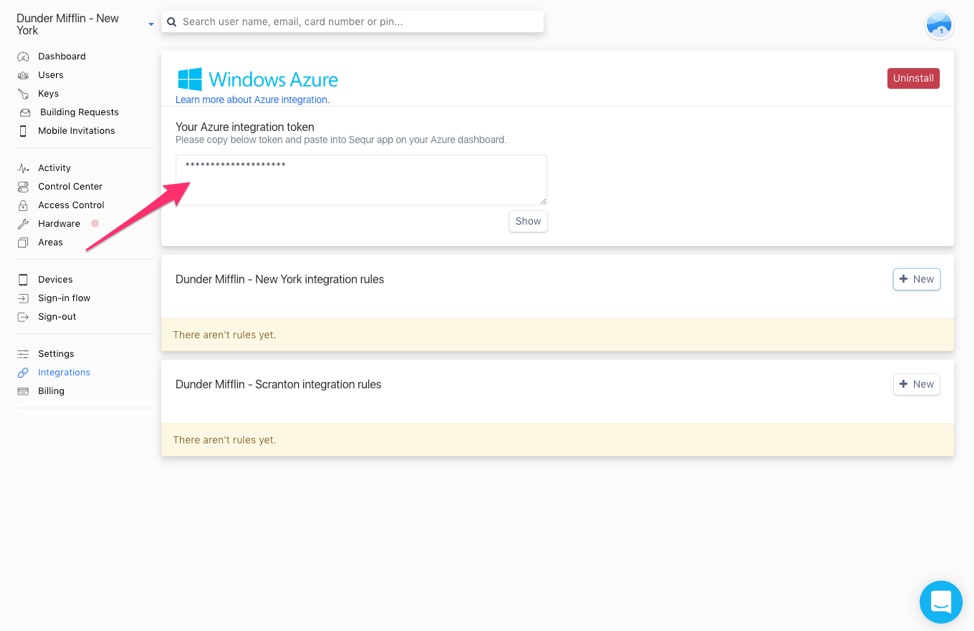Click the user avatar at top right

(939, 25)
